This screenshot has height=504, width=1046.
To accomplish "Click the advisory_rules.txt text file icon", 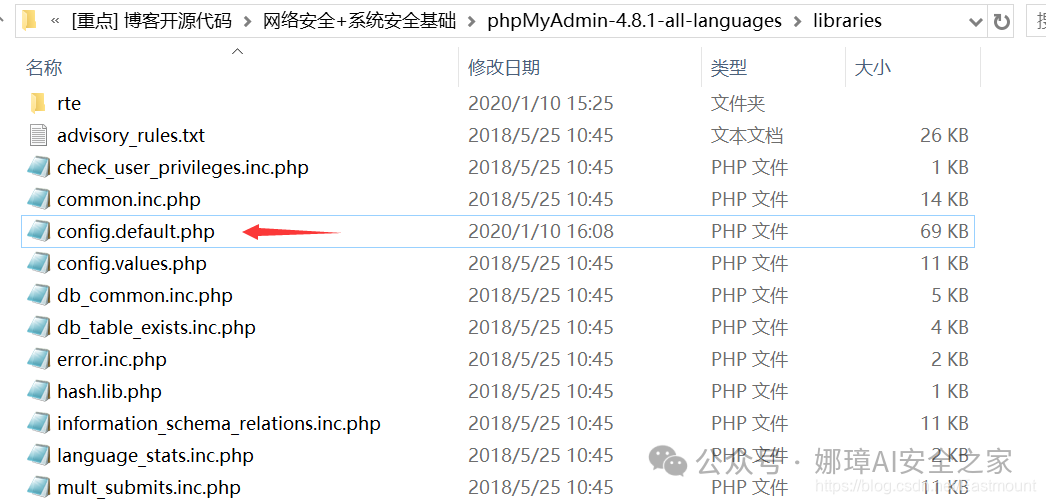I will (39, 135).
